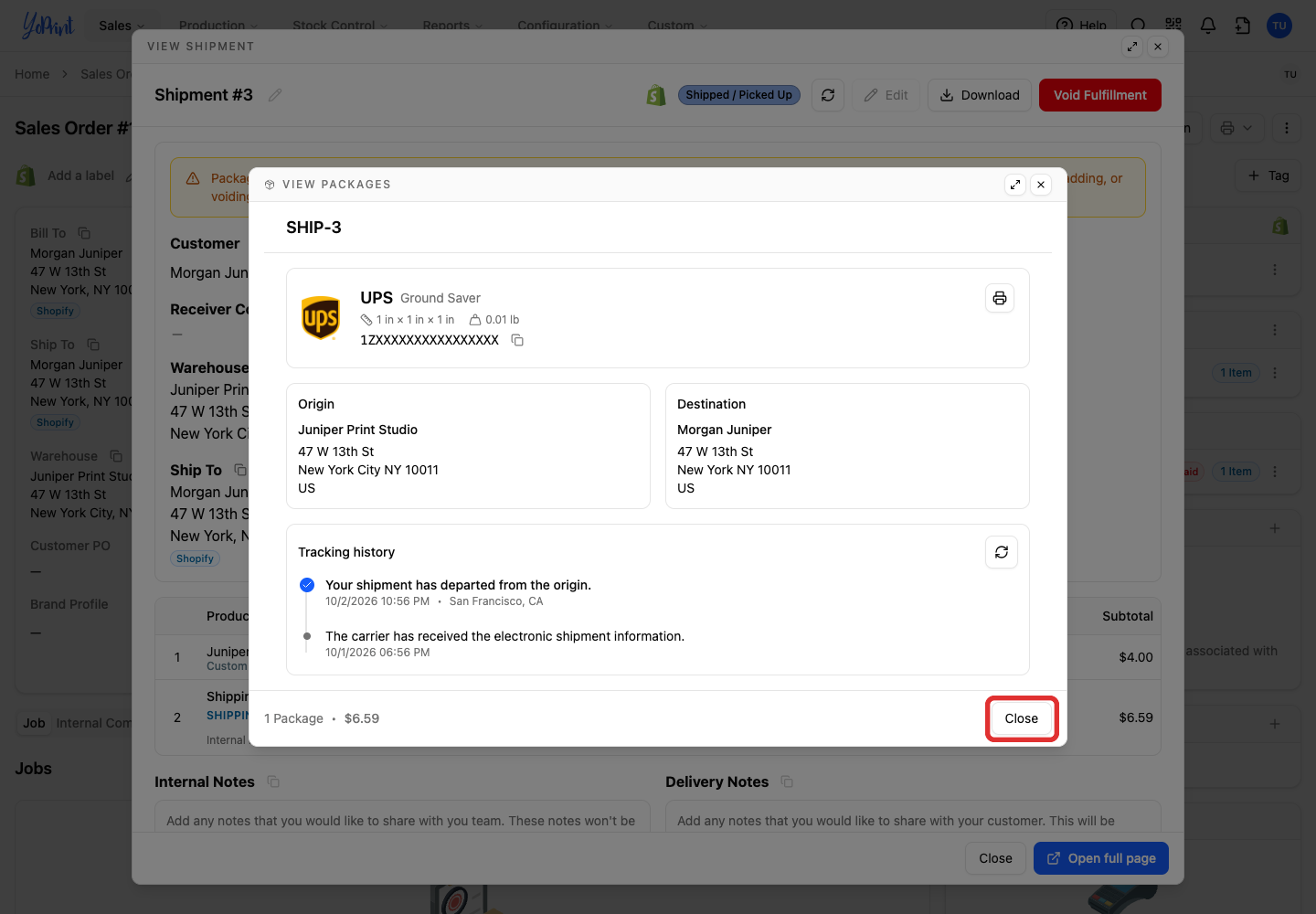This screenshot has height=914, width=1316.
Task: Void the fulfillment
Action: click(x=1100, y=95)
